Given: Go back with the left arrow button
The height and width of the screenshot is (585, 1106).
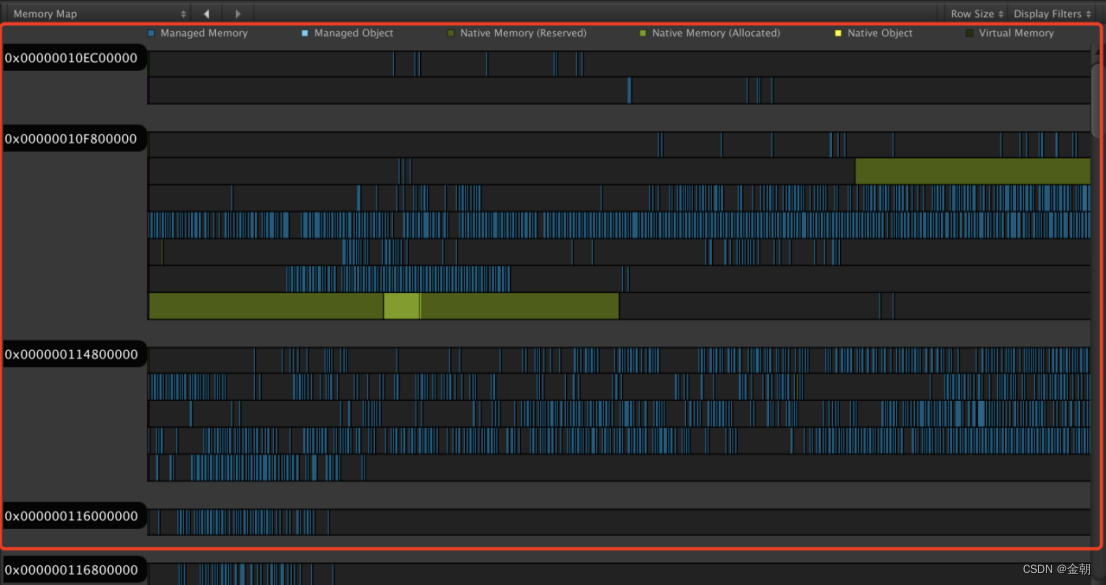Looking at the screenshot, I should [x=206, y=13].
